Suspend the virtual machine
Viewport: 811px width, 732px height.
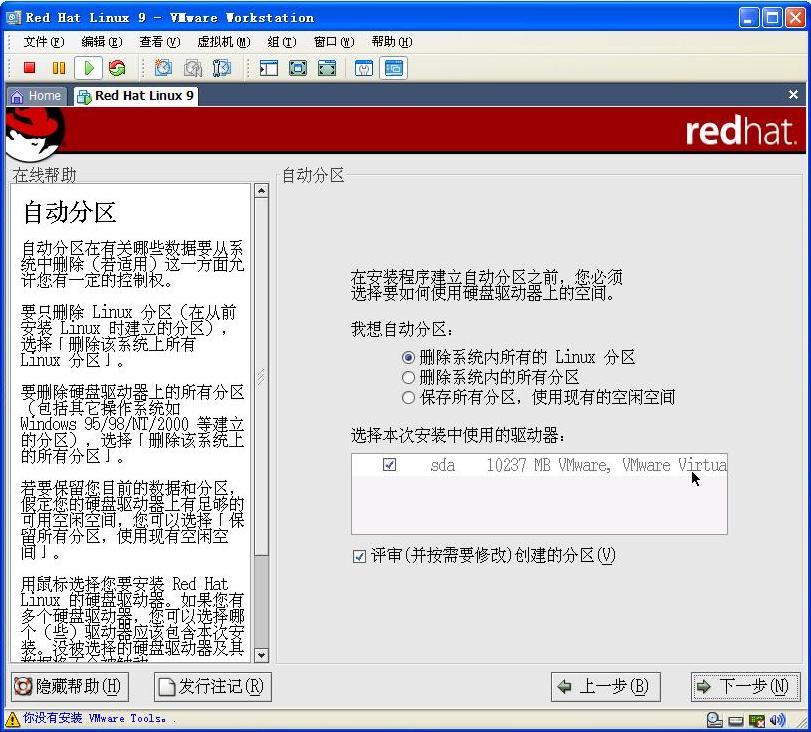pos(58,68)
